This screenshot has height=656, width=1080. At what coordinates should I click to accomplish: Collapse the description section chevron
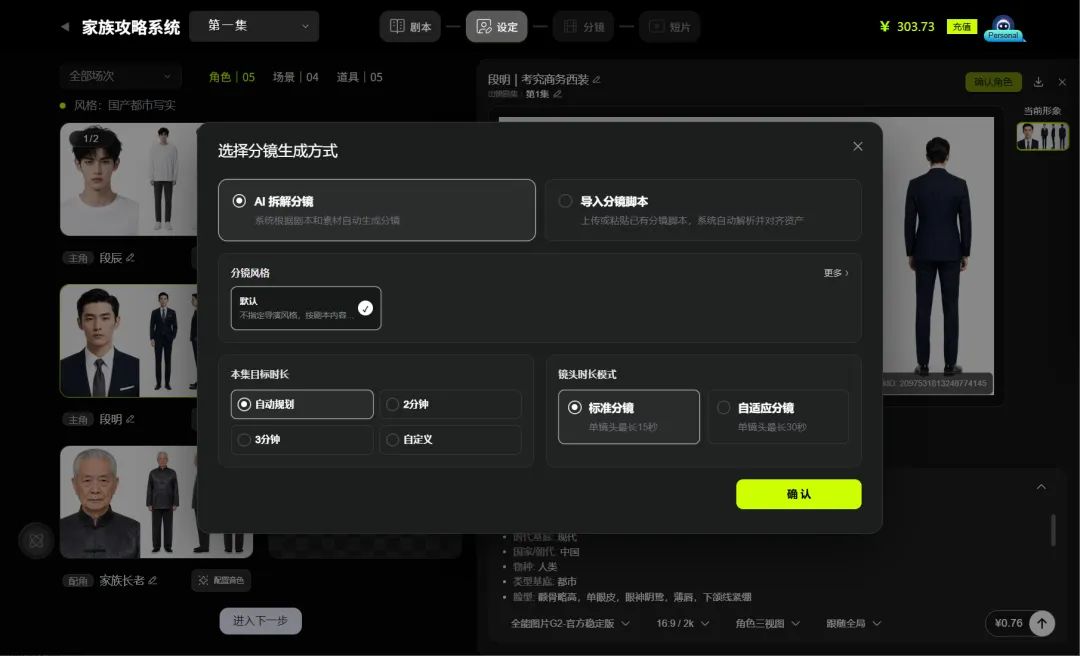click(x=1041, y=486)
